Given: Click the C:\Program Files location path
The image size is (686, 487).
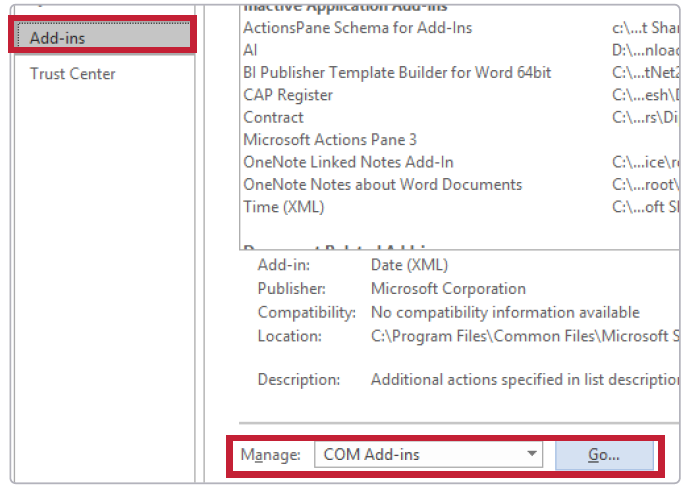Looking at the screenshot, I should (525, 336).
